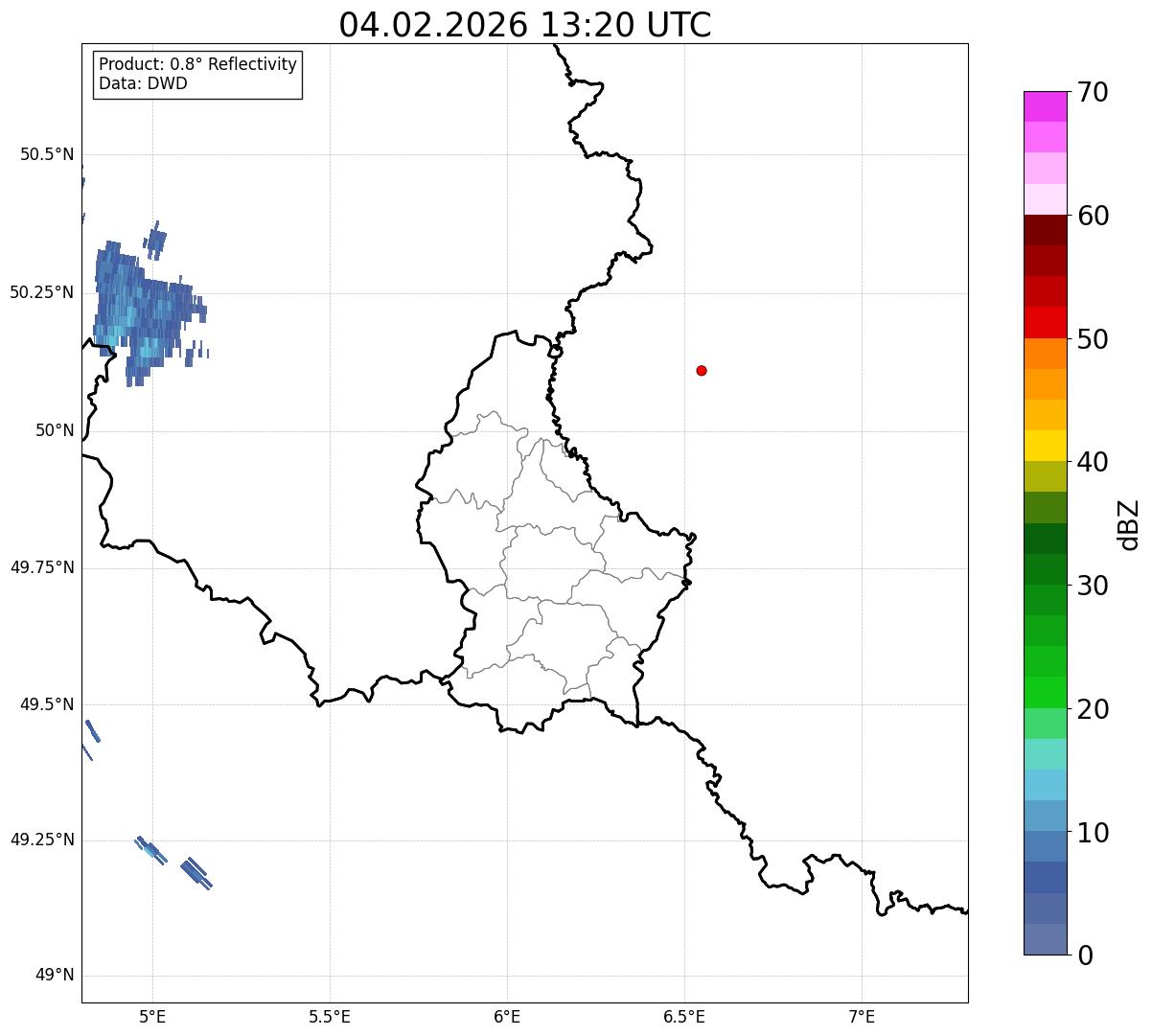Click the 'Product: 0.8° Reflectivity' line
Screen dimensions: 1152x1036
198,64
